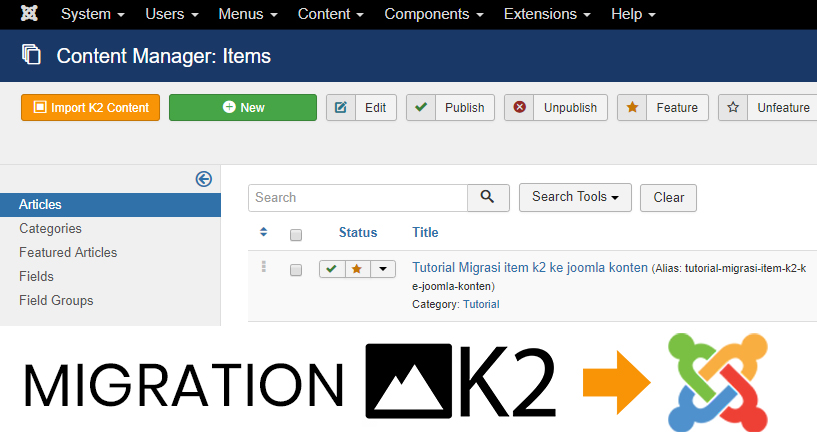The width and height of the screenshot is (817, 437).
Task: Click the Edit toolbar button label
Action: (375, 108)
